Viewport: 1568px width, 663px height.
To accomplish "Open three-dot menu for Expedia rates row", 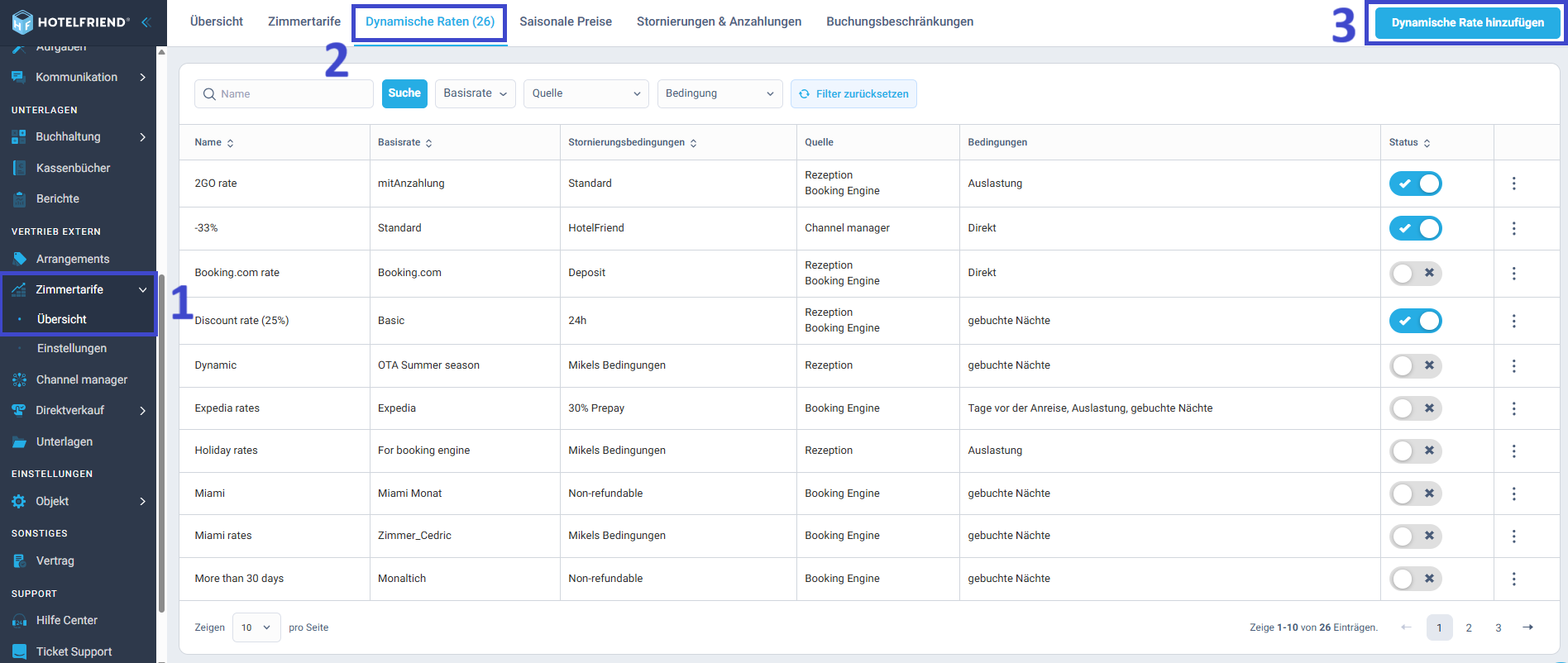I will (x=1513, y=408).
